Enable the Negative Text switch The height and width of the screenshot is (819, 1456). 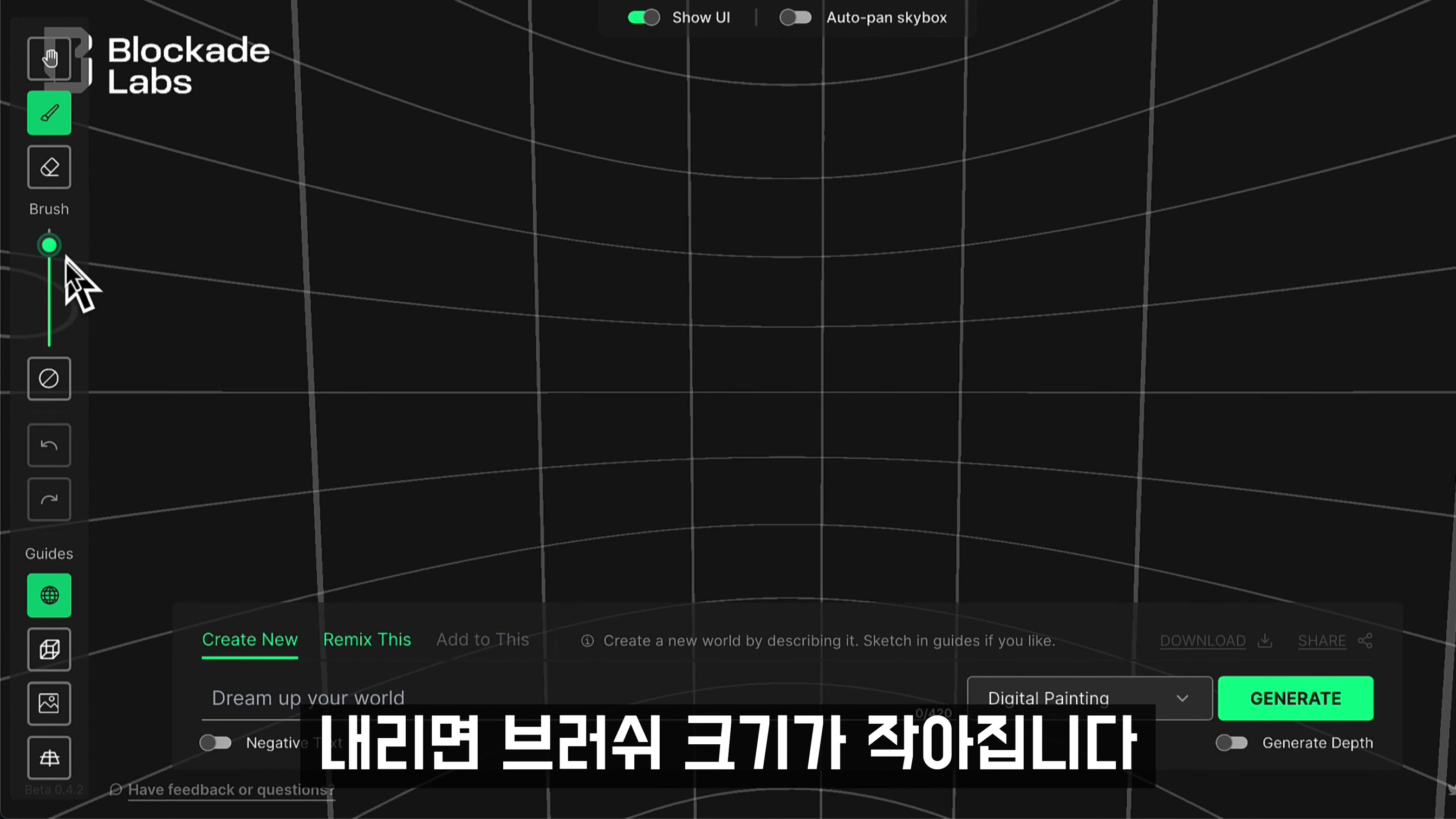[x=216, y=742]
